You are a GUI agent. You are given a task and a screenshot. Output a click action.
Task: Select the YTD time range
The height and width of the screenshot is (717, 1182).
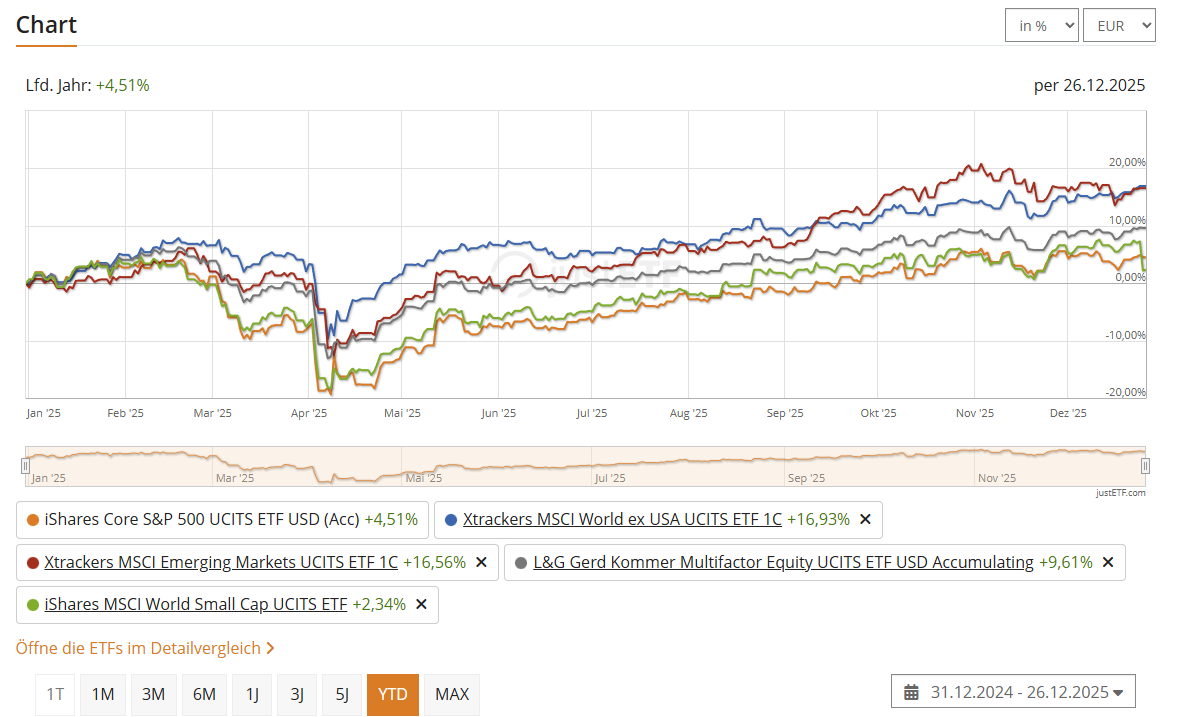pyautogui.click(x=393, y=694)
